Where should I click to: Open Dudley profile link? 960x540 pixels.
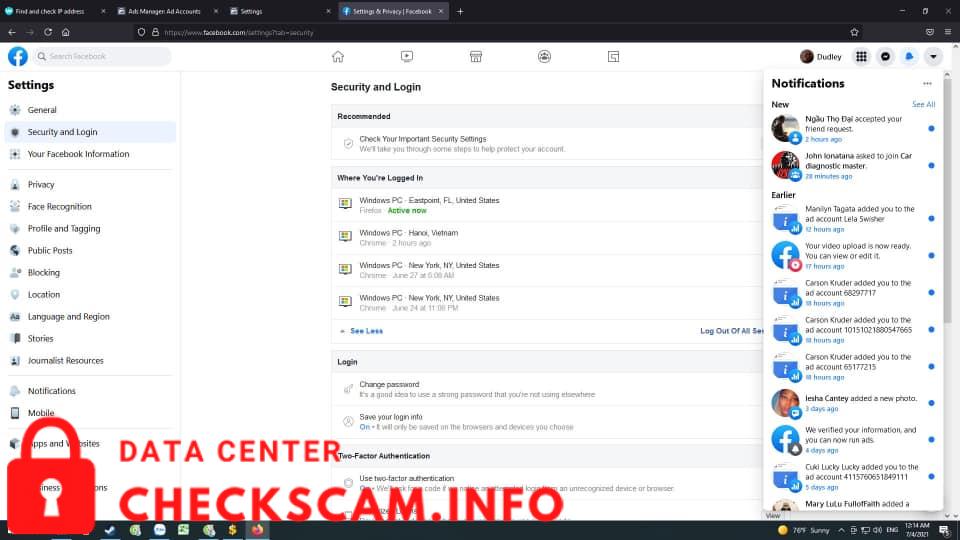821,56
